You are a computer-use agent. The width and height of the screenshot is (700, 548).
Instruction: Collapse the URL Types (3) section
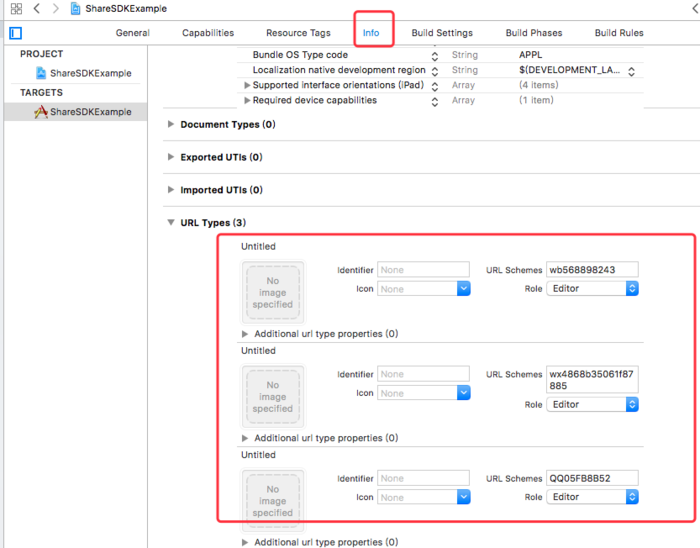click(x=171, y=222)
